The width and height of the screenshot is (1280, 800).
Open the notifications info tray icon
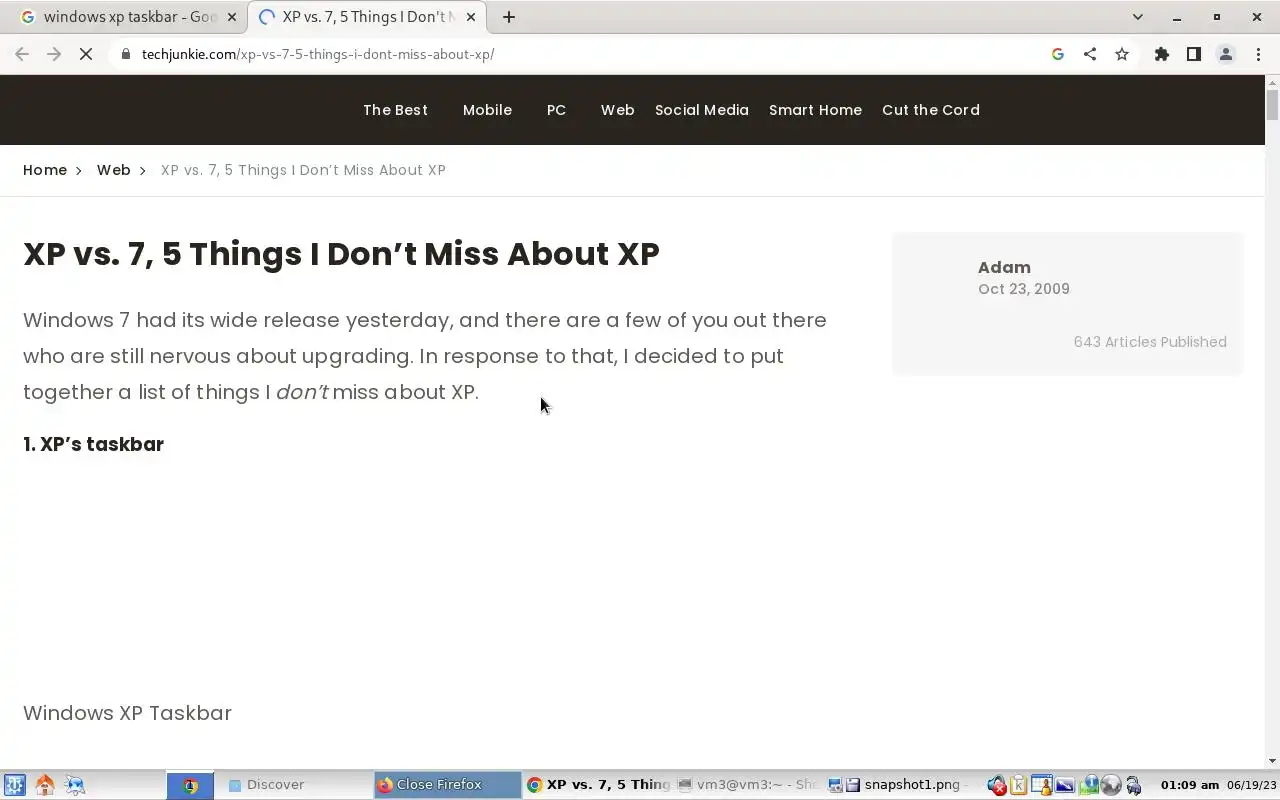tap(1089, 785)
